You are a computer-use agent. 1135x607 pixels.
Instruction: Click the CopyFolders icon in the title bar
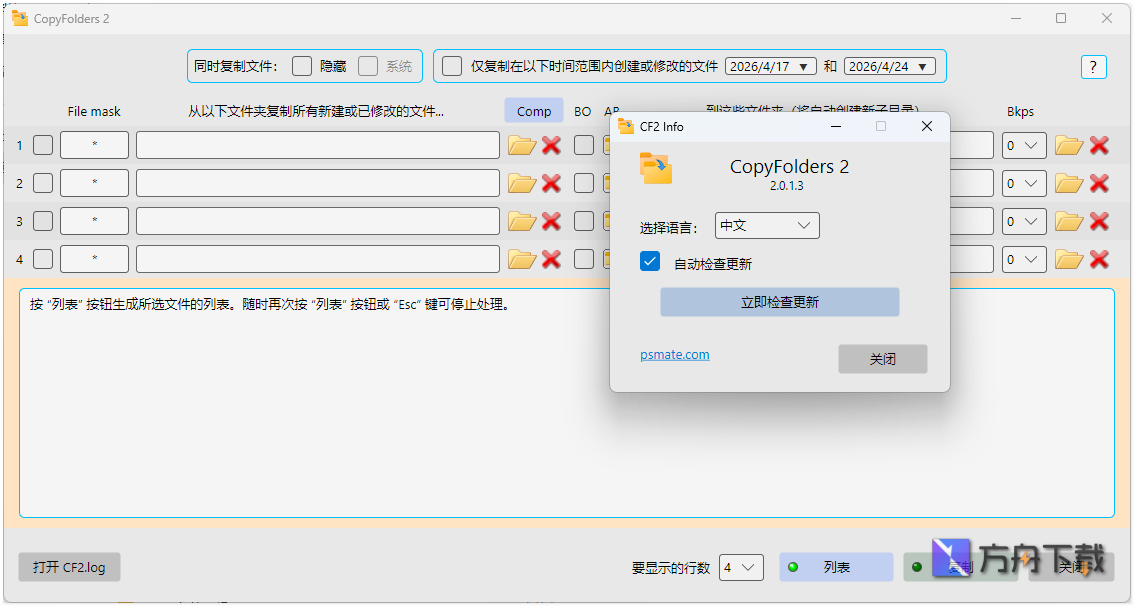coord(18,17)
